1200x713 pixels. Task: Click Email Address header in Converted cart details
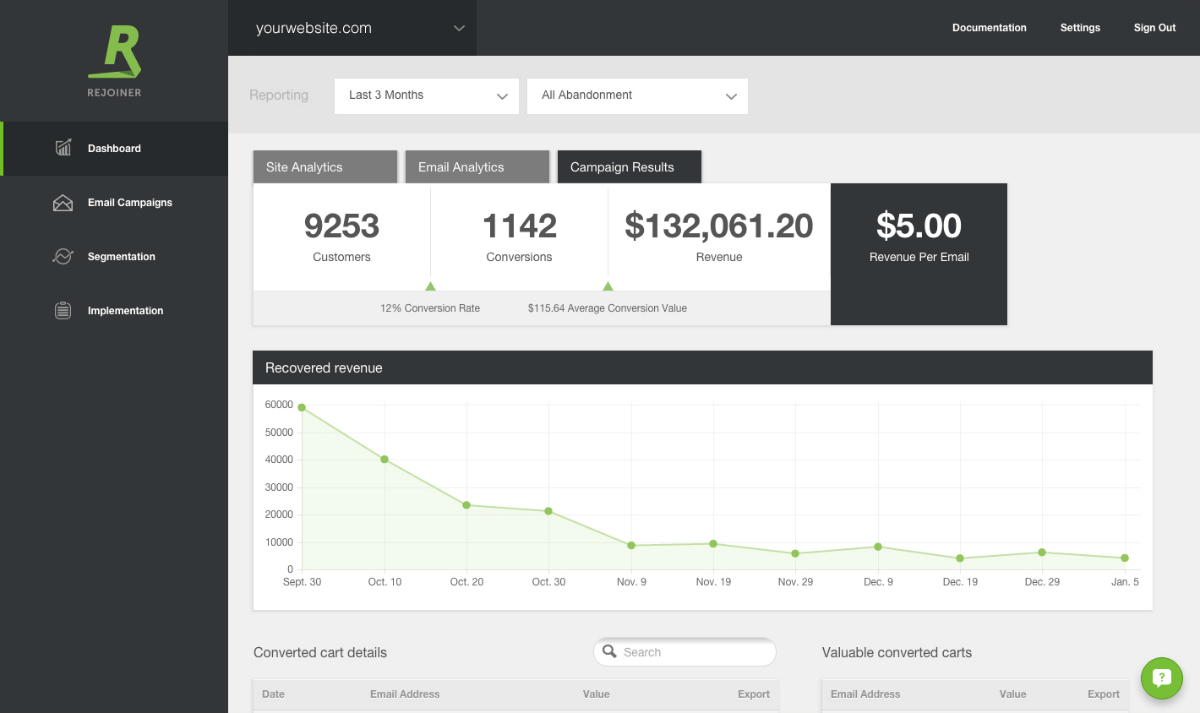pyautogui.click(x=405, y=694)
